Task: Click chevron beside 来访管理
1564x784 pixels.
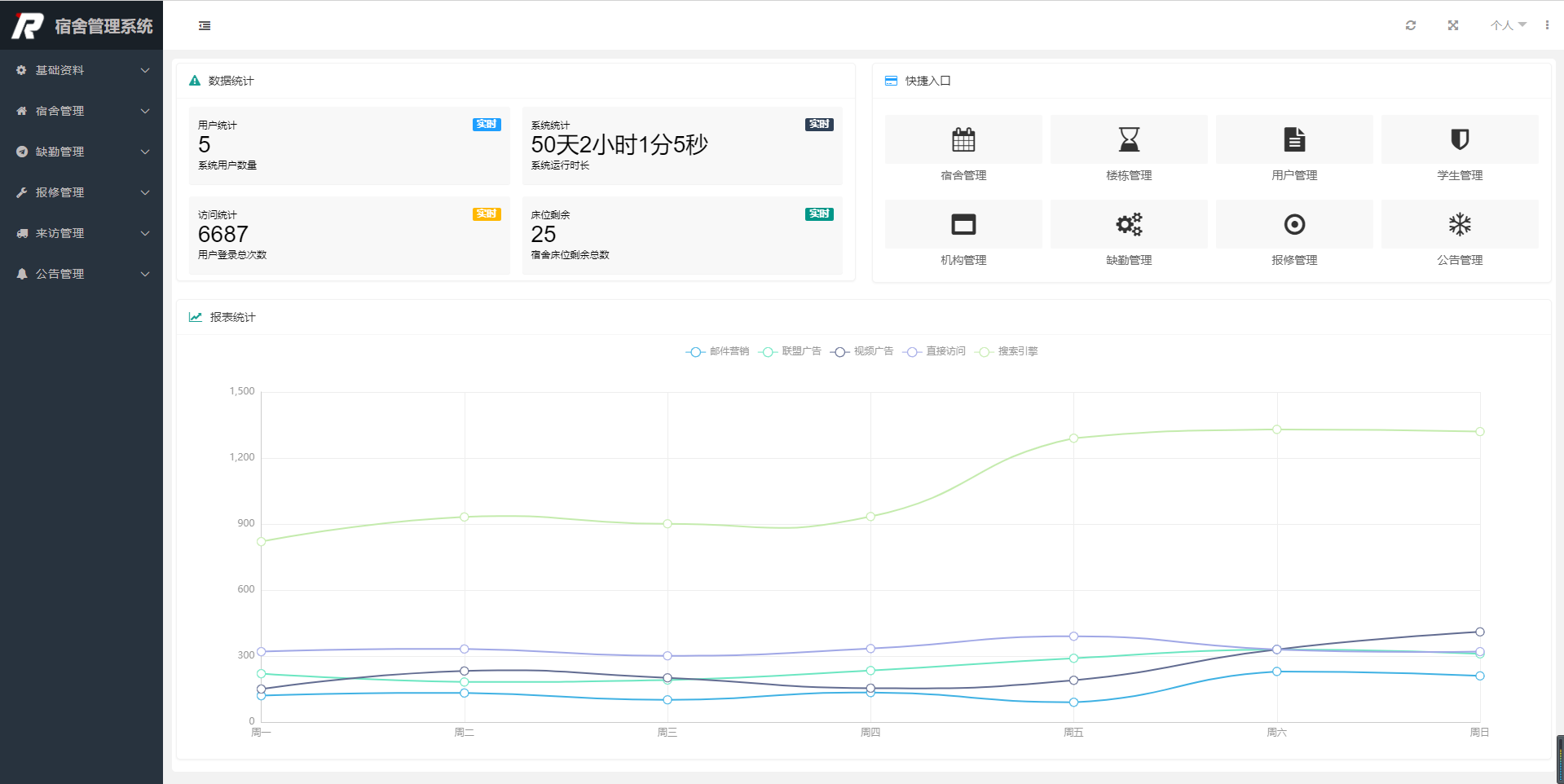Action: coord(145,233)
